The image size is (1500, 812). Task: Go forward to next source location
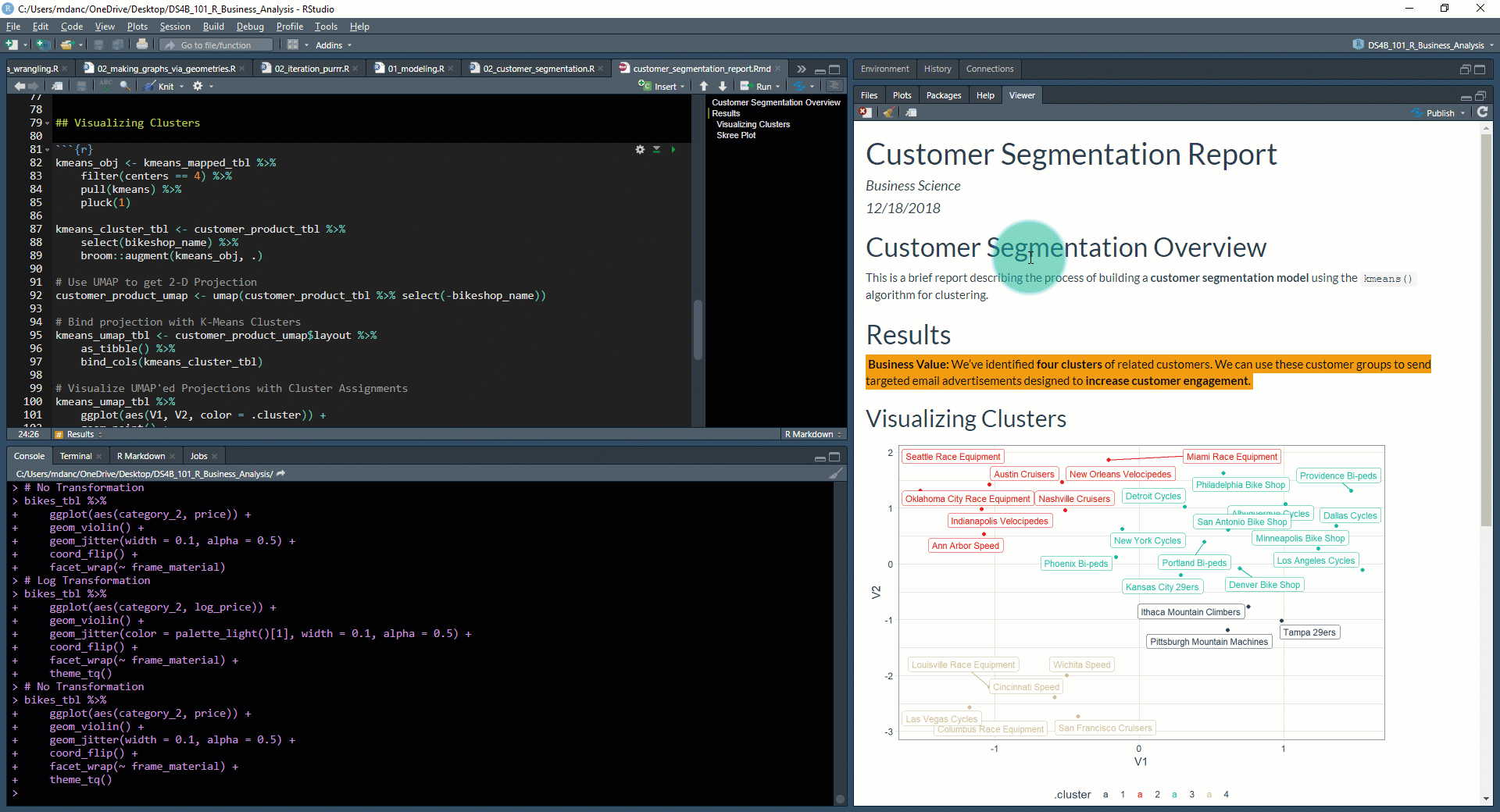point(34,86)
